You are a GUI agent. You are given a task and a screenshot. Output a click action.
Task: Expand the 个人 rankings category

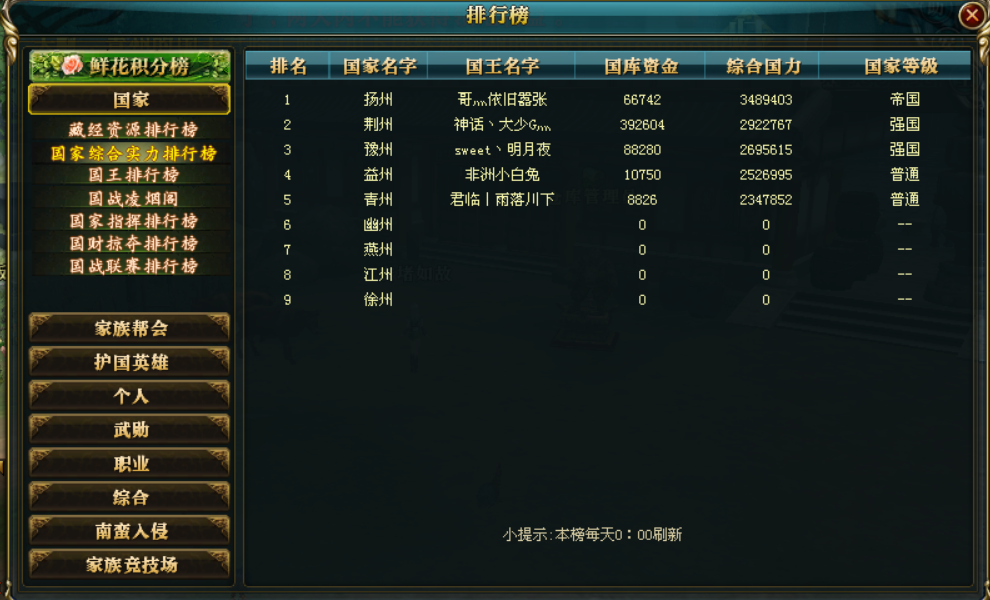click(x=129, y=396)
